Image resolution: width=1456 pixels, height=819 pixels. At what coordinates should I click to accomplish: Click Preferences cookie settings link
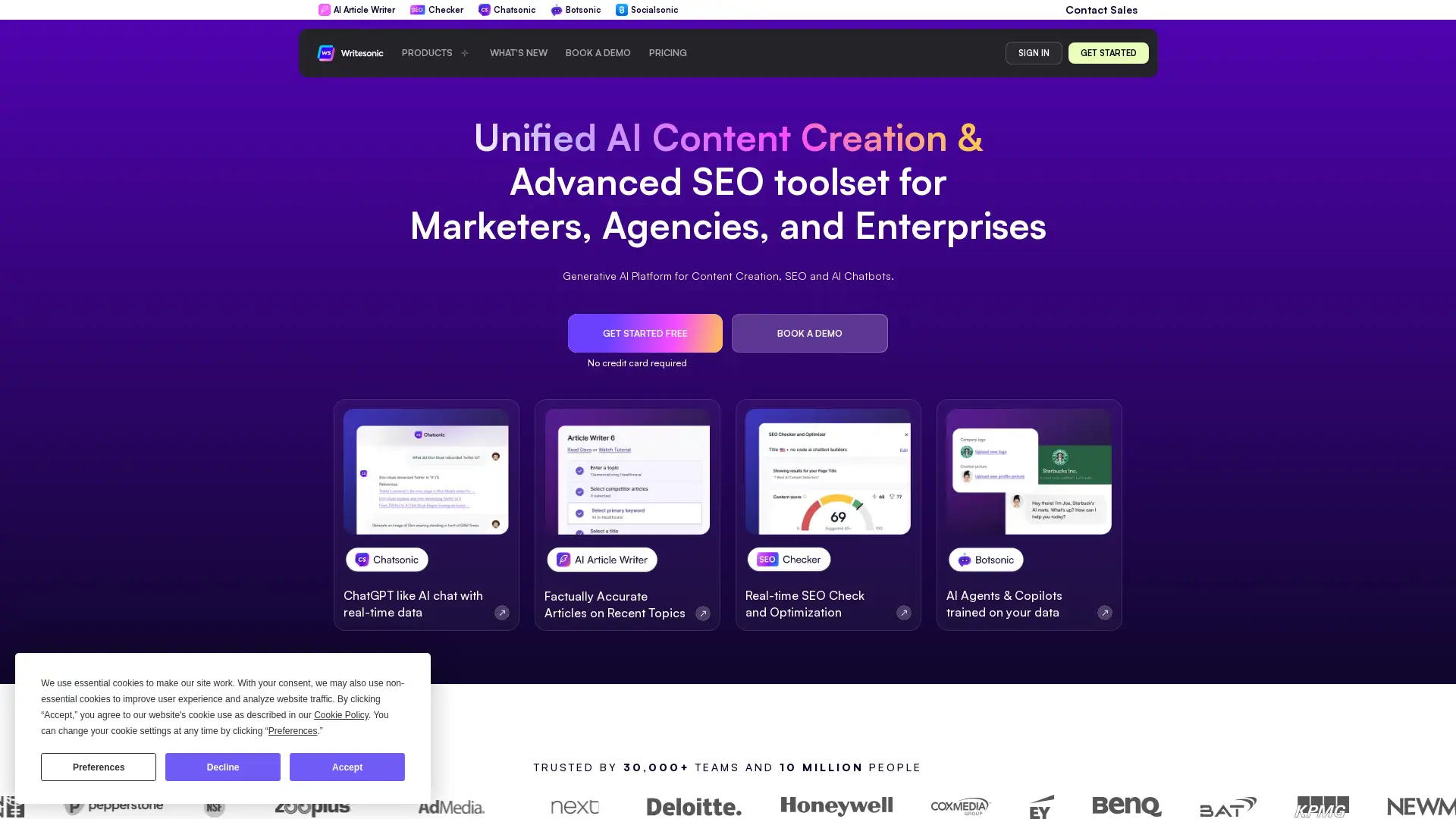[x=293, y=730]
